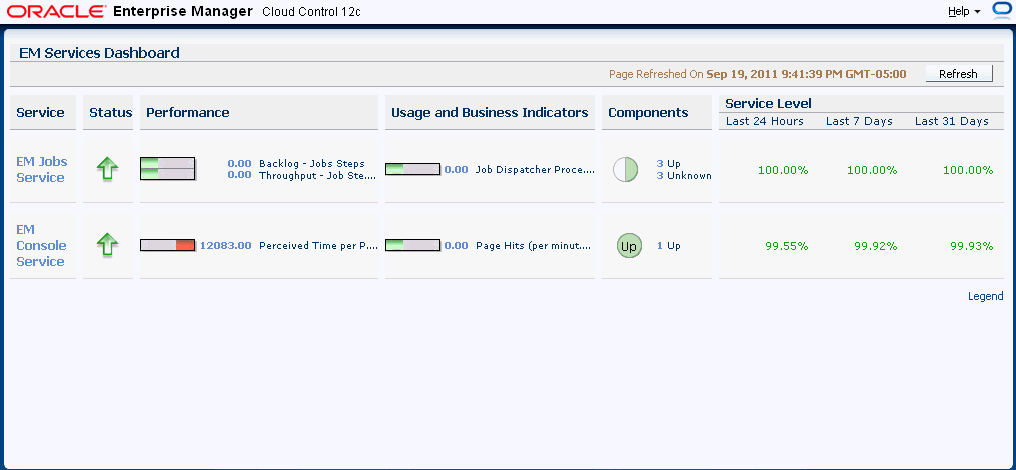This screenshot has height=470, width=1016.
Task: Click the Components column header
Action: click(648, 112)
